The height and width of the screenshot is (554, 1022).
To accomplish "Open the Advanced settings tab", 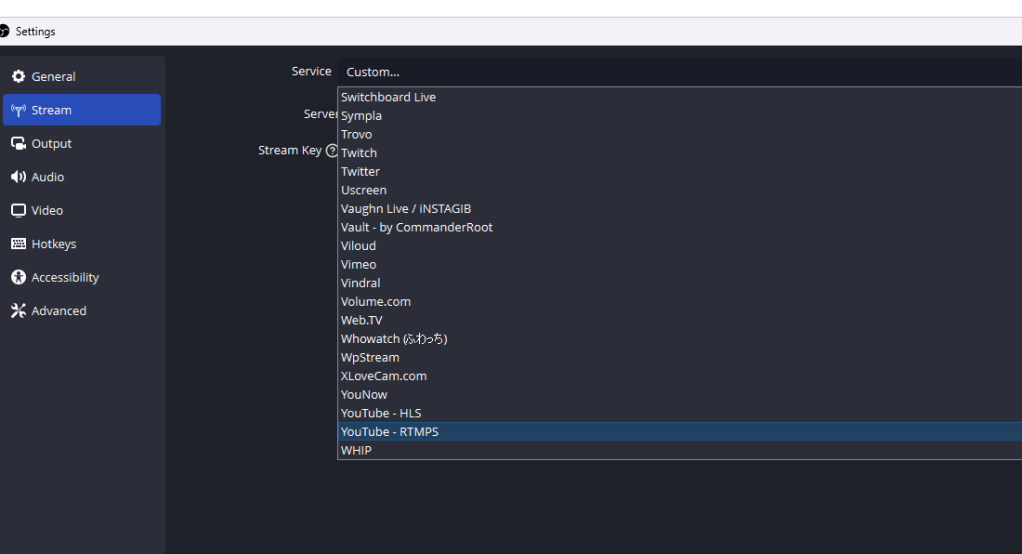I will [82, 311].
